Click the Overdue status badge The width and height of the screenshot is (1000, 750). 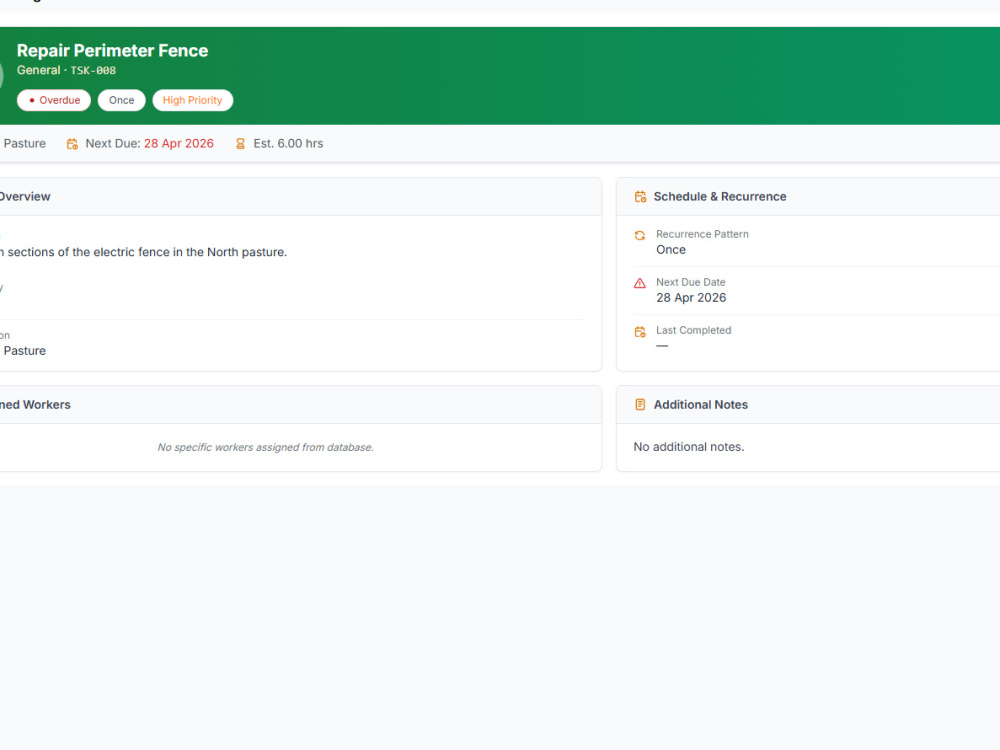(x=54, y=100)
